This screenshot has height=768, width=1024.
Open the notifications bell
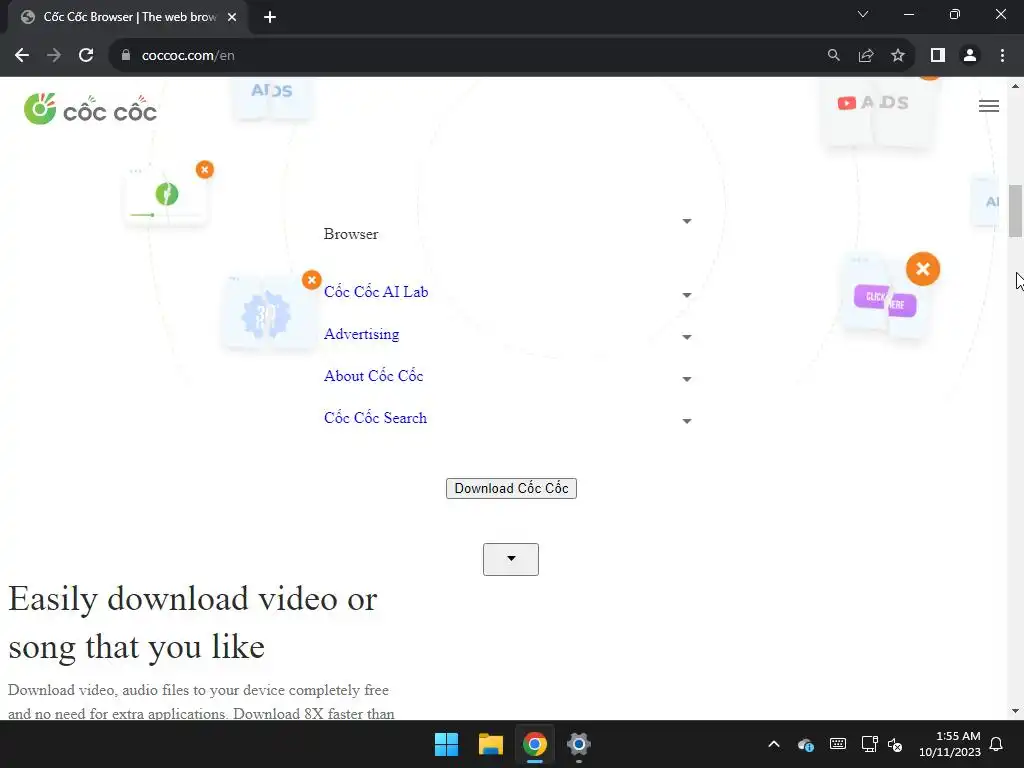(997, 744)
